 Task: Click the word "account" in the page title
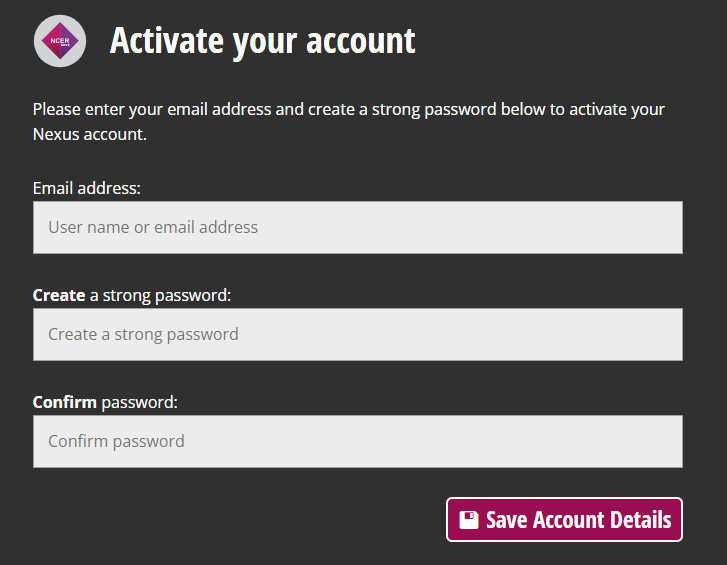click(x=360, y=41)
